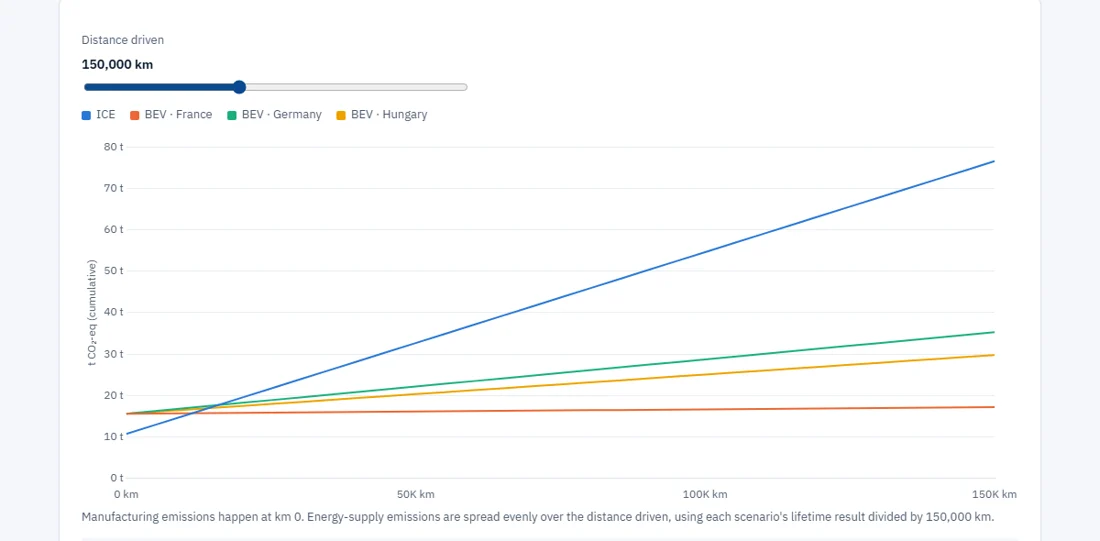Click the Distance driven slider handle

[x=239, y=87]
